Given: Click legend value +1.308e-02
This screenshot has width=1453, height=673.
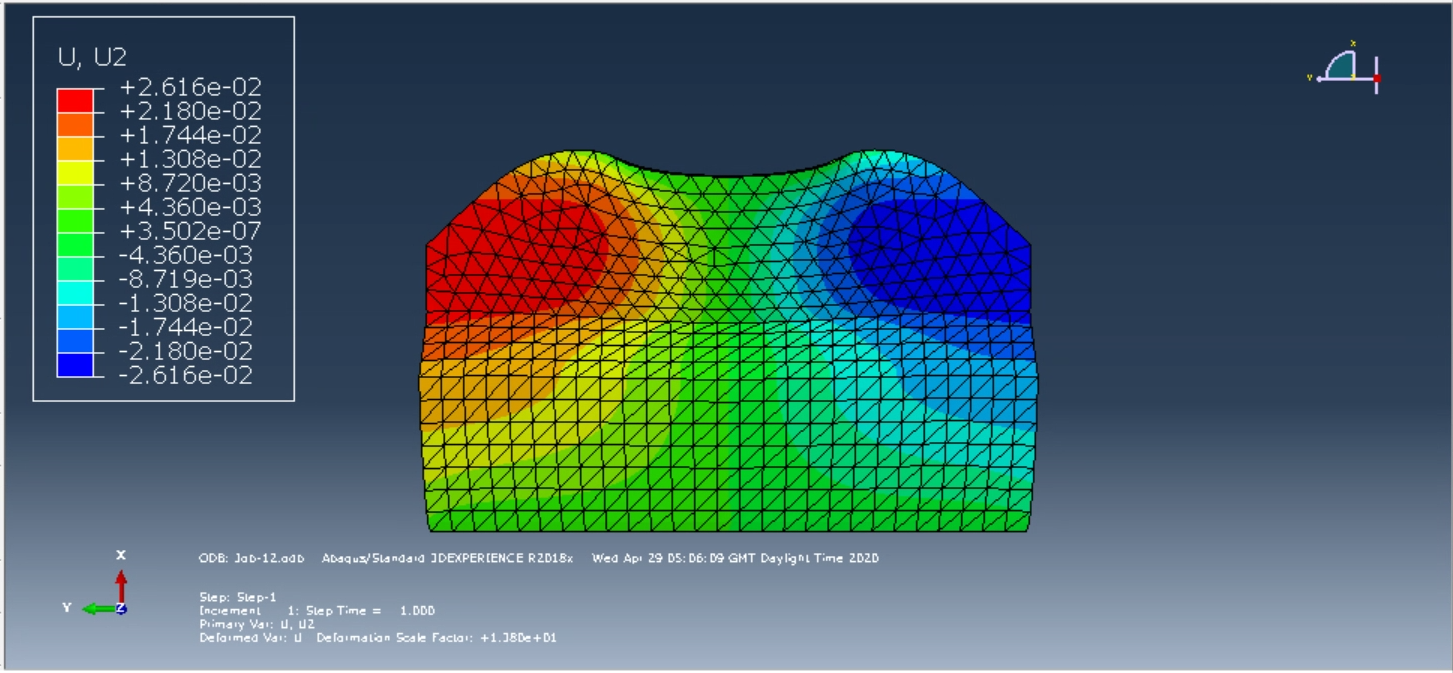Looking at the screenshot, I should 190,159.
